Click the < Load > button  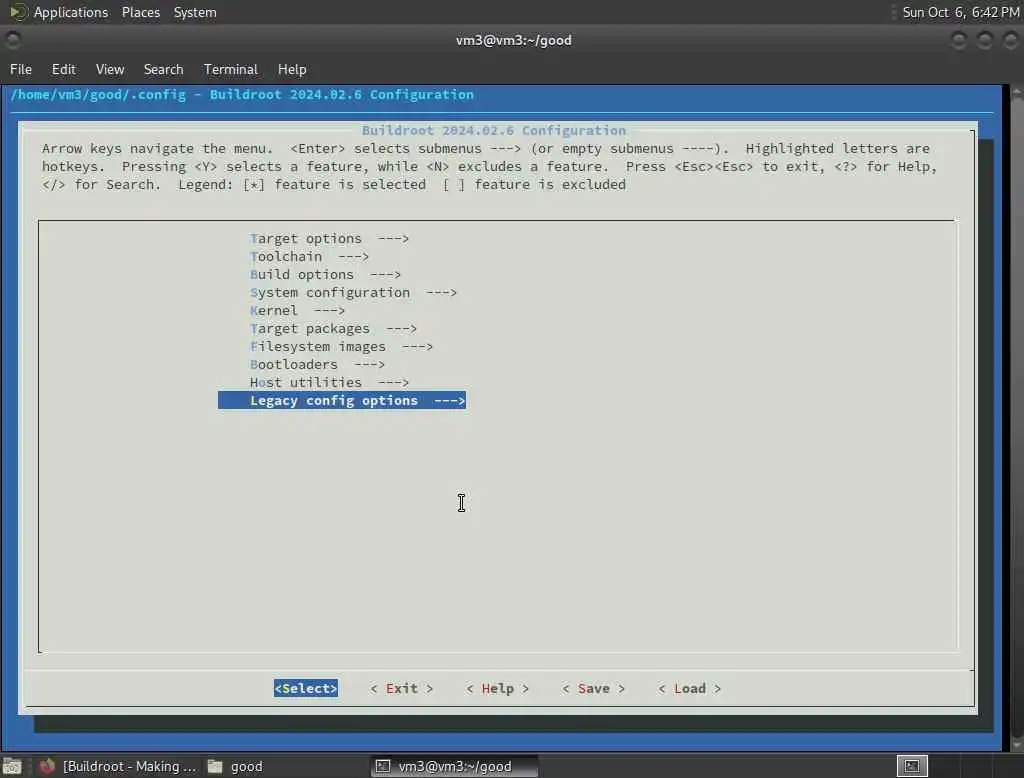pyautogui.click(x=690, y=689)
